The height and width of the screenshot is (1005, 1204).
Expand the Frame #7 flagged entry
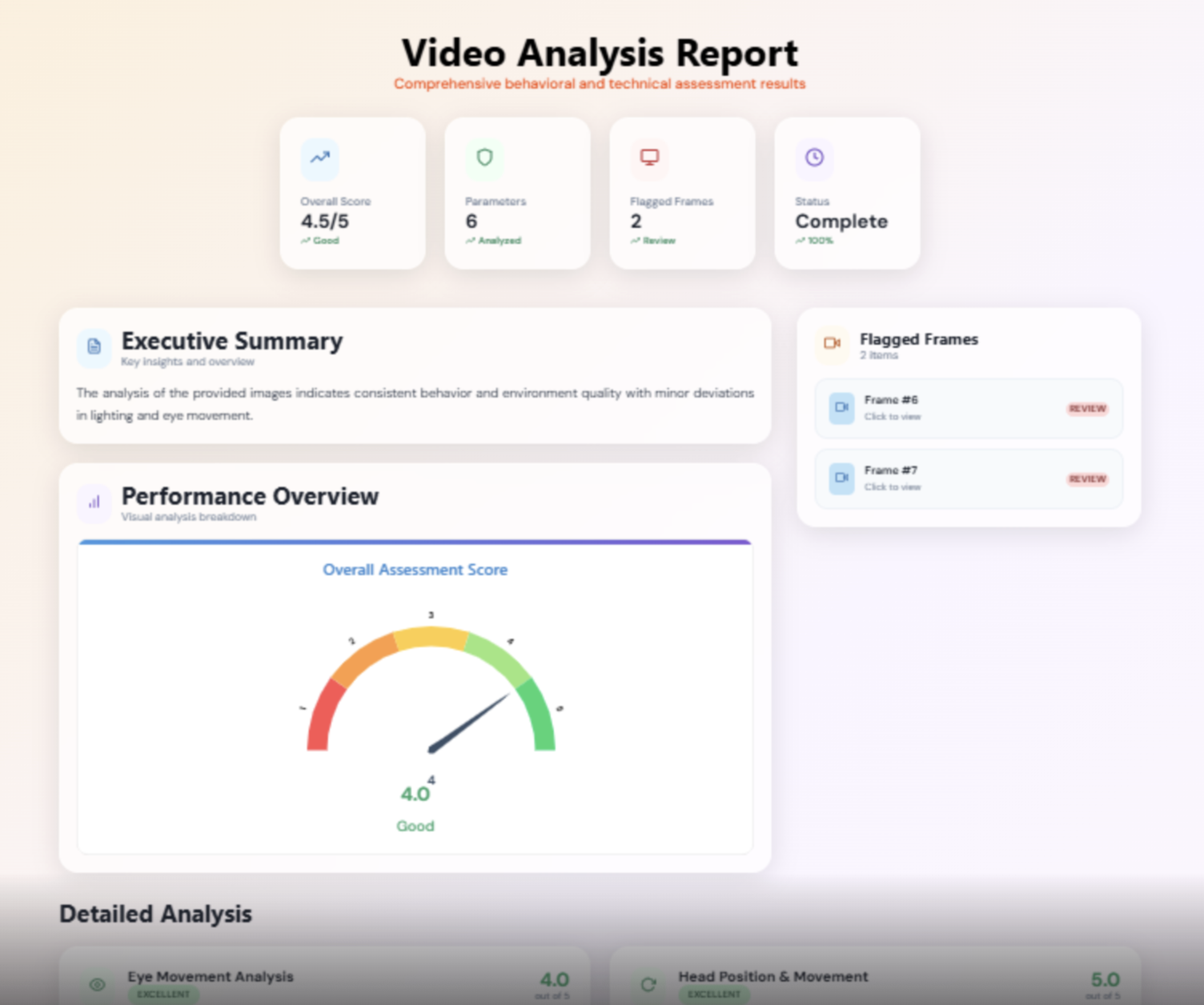[969, 478]
